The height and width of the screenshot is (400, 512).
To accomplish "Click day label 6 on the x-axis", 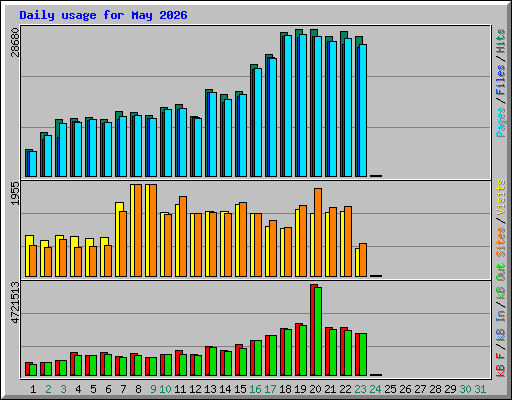I will pyautogui.click(x=108, y=389).
